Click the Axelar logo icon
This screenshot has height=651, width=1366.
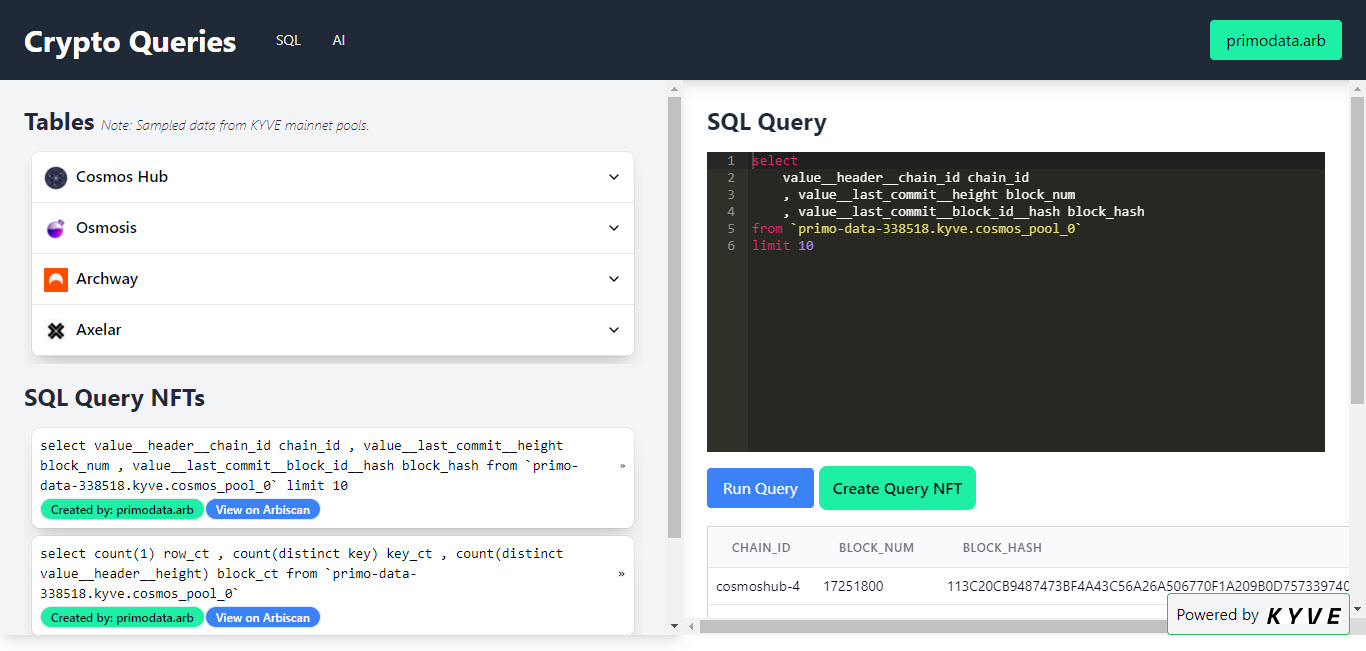(x=56, y=331)
